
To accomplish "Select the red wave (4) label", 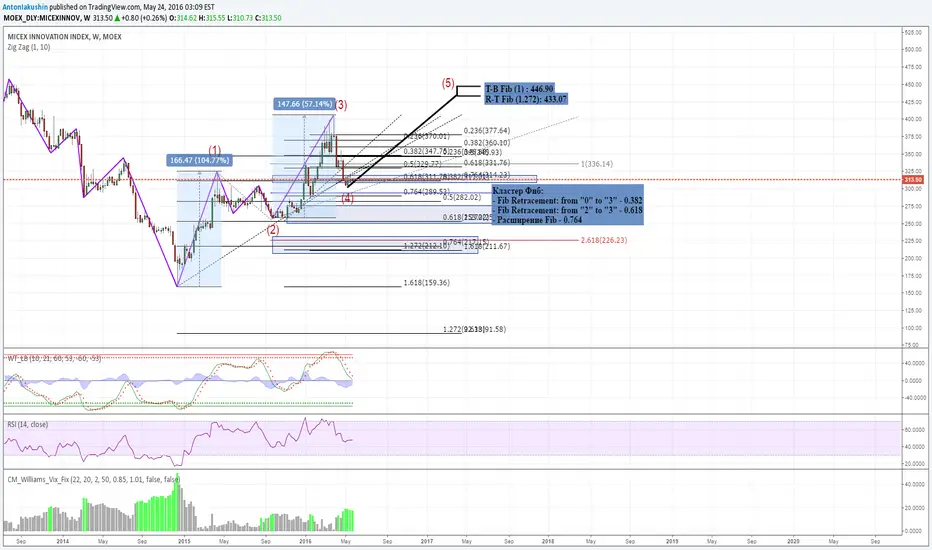I will click(348, 199).
